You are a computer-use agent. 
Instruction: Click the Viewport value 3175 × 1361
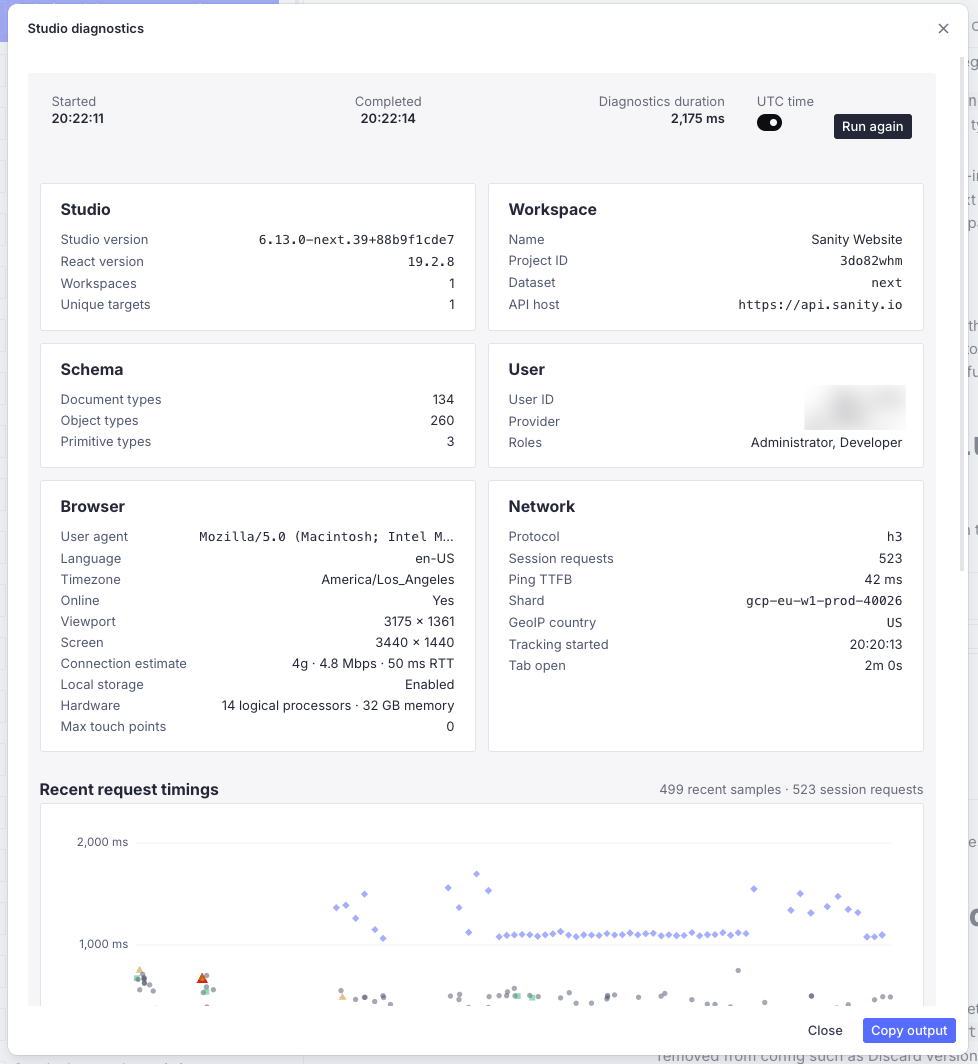pyautogui.click(x=419, y=622)
